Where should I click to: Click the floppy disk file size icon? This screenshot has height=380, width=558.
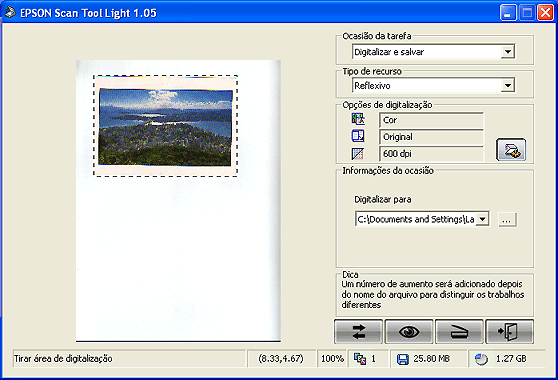pos(402,359)
